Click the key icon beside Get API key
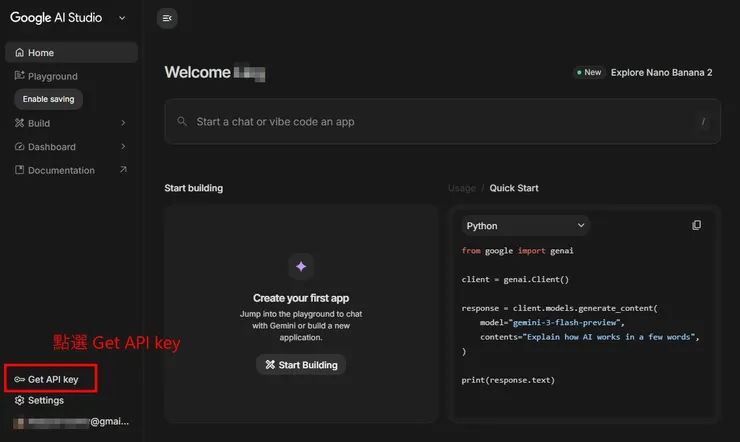The width and height of the screenshot is (740, 442). point(19,380)
